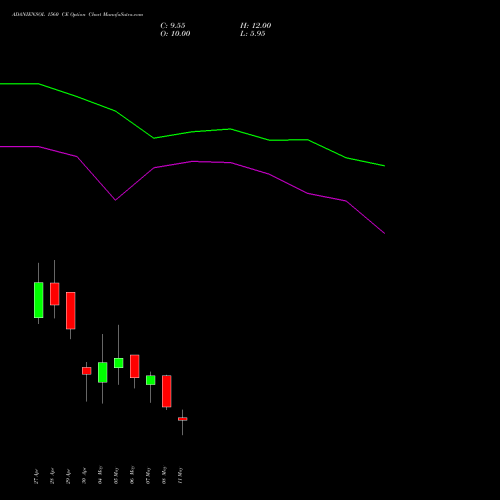500x500 pixels.
Task: Click the red candlestick for 06 May
Action: point(135,366)
